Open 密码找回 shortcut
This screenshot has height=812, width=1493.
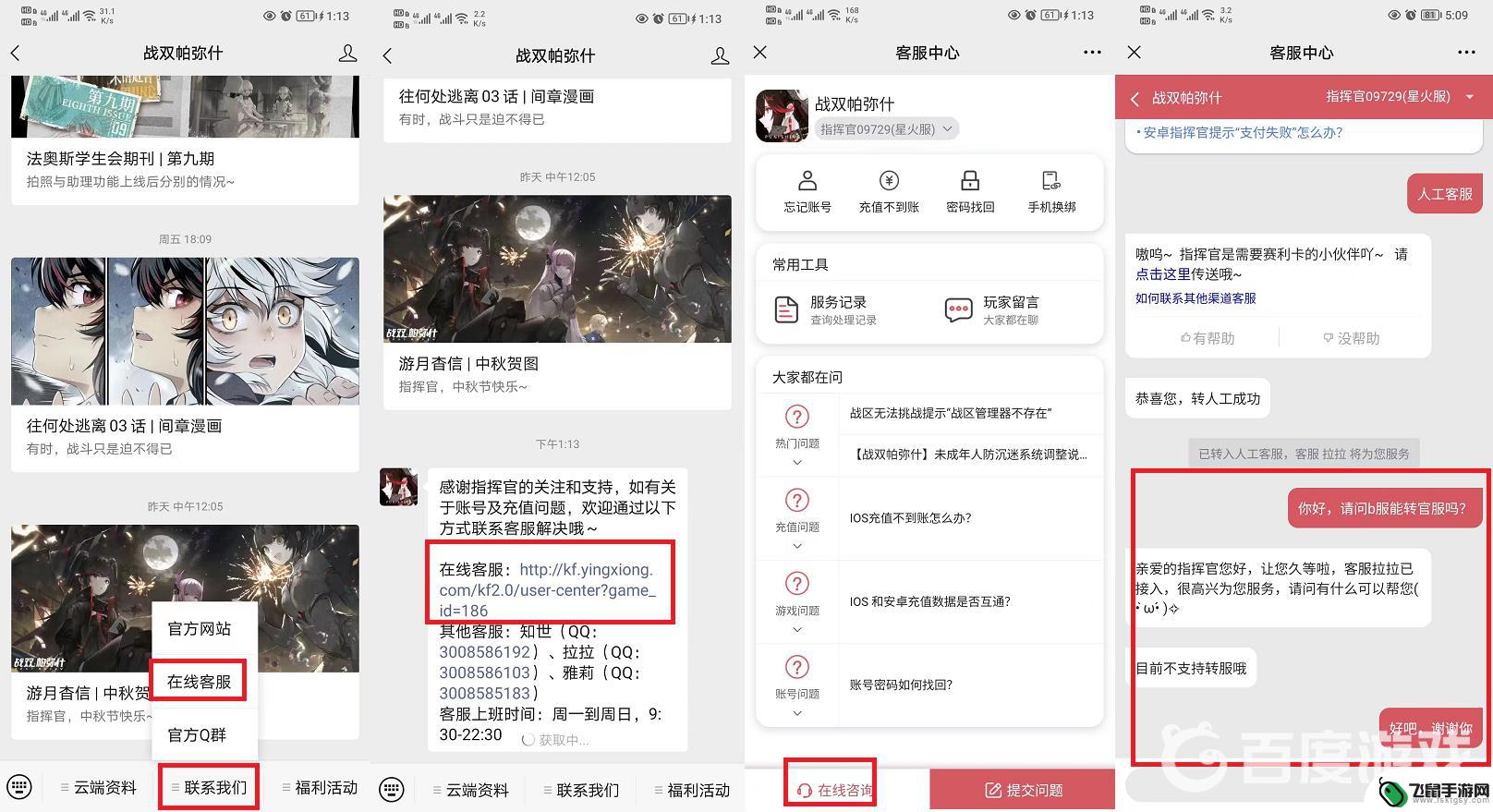(x=970, y=192)
